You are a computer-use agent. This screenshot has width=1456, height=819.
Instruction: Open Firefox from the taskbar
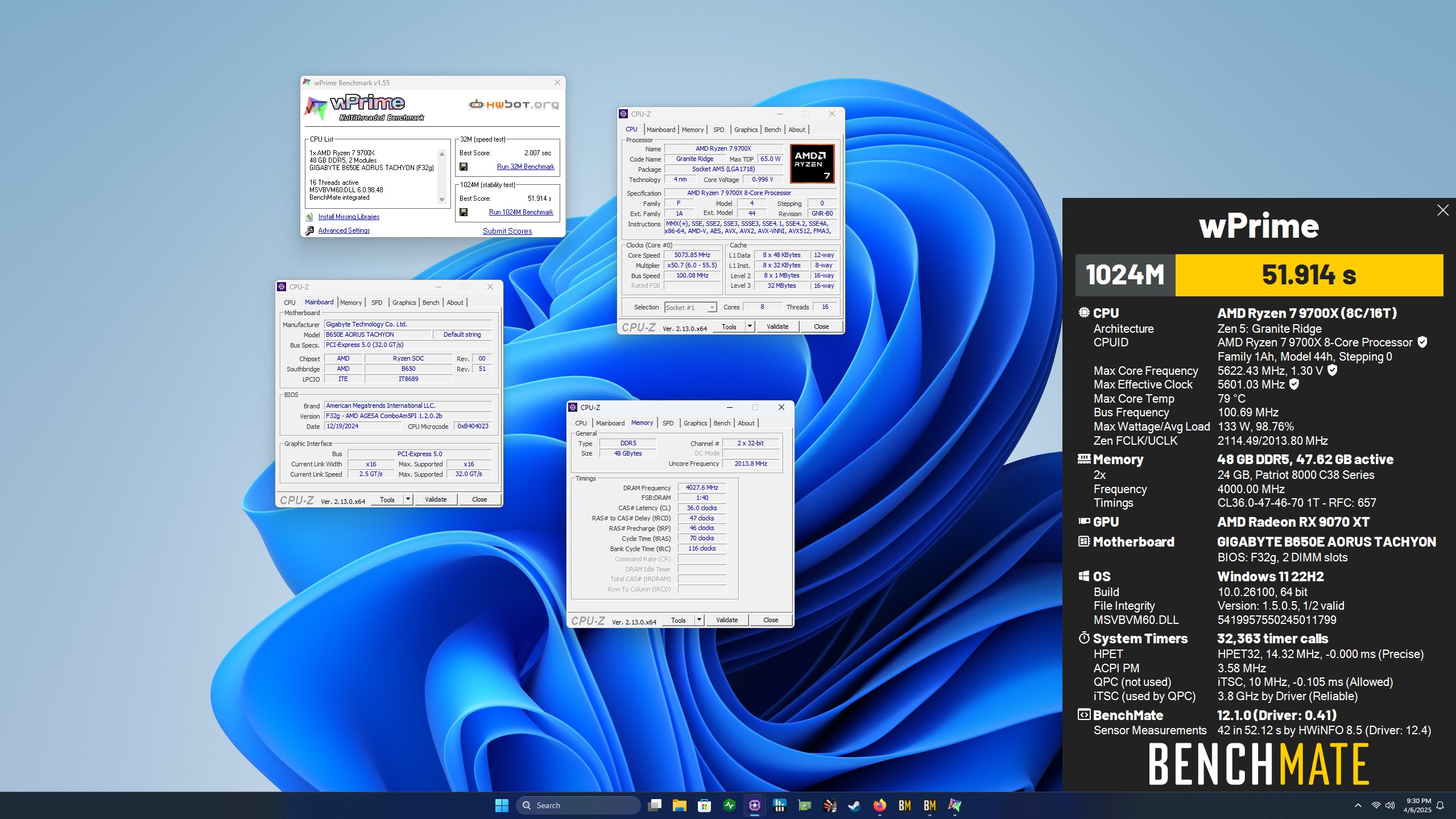(x=879, y=805)
